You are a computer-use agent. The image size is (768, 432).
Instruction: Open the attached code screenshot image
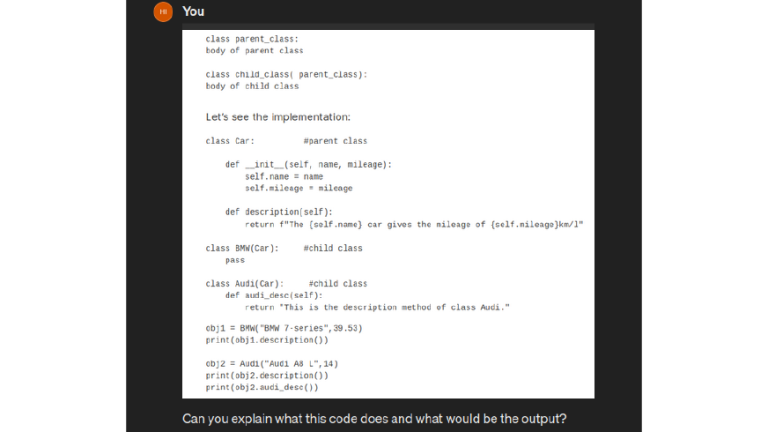[x=388, y=214]
